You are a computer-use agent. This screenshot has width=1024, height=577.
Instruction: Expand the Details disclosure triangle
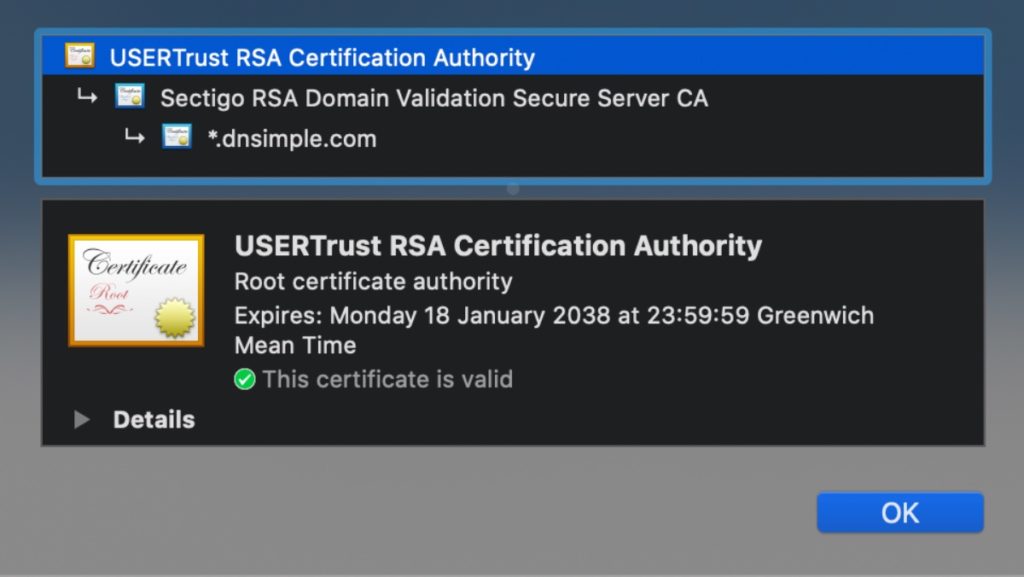(82, 420)
